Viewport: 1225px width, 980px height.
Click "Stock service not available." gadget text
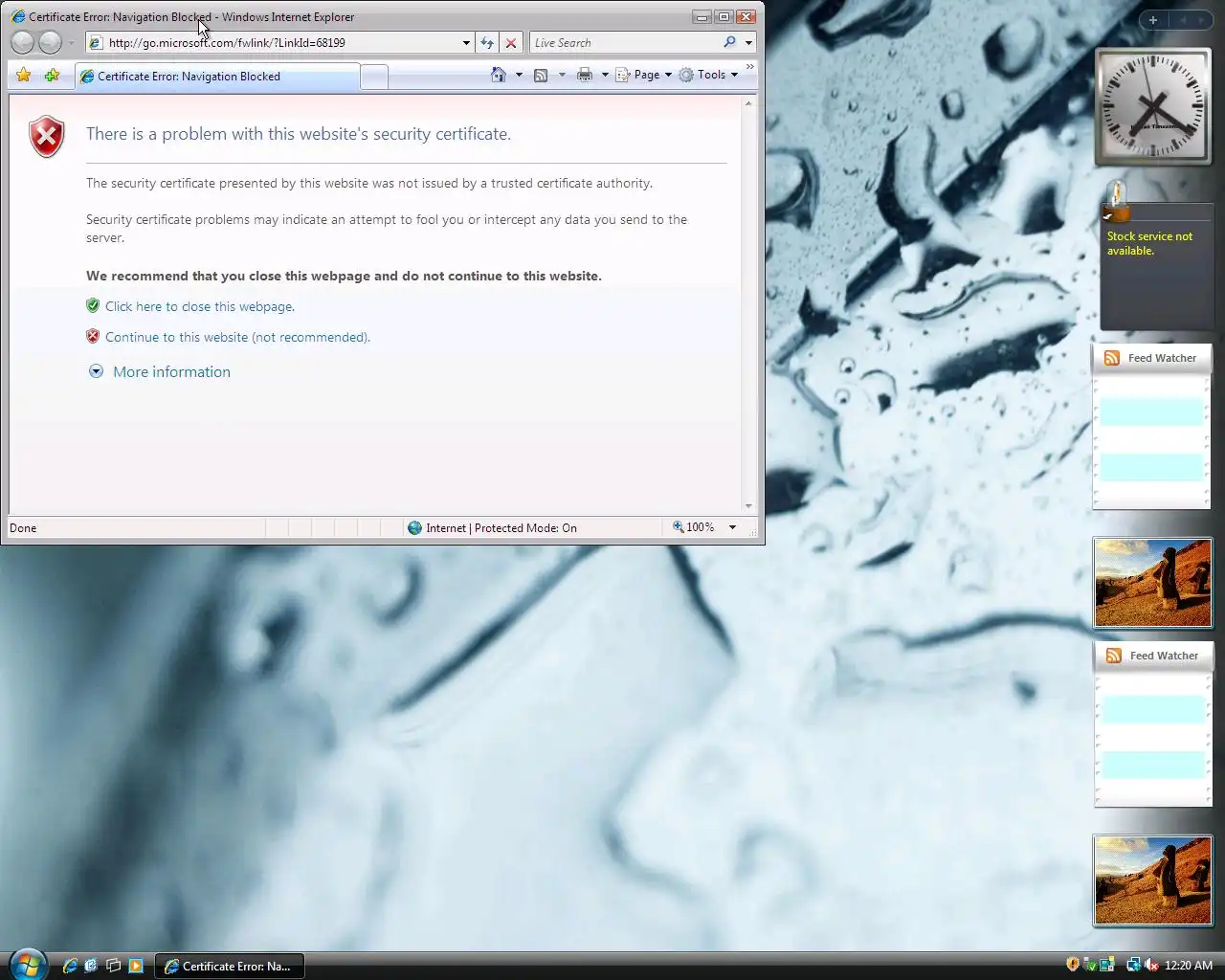tap(1149, 243)
